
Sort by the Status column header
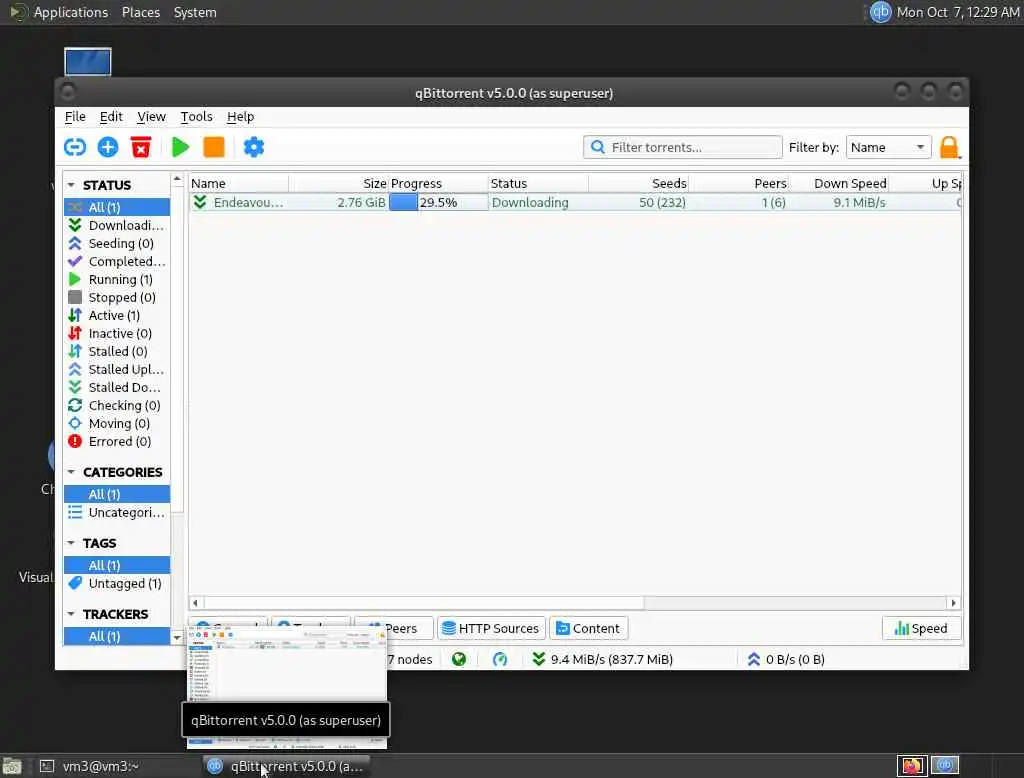[538, 184]
